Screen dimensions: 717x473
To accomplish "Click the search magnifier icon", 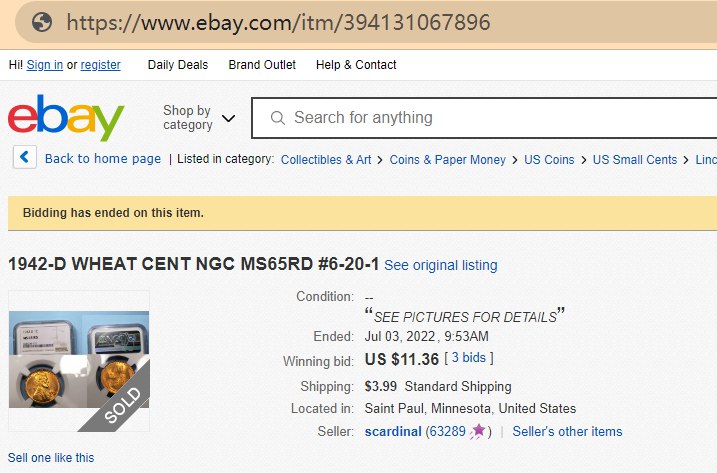I will click(x=278, y=118).
